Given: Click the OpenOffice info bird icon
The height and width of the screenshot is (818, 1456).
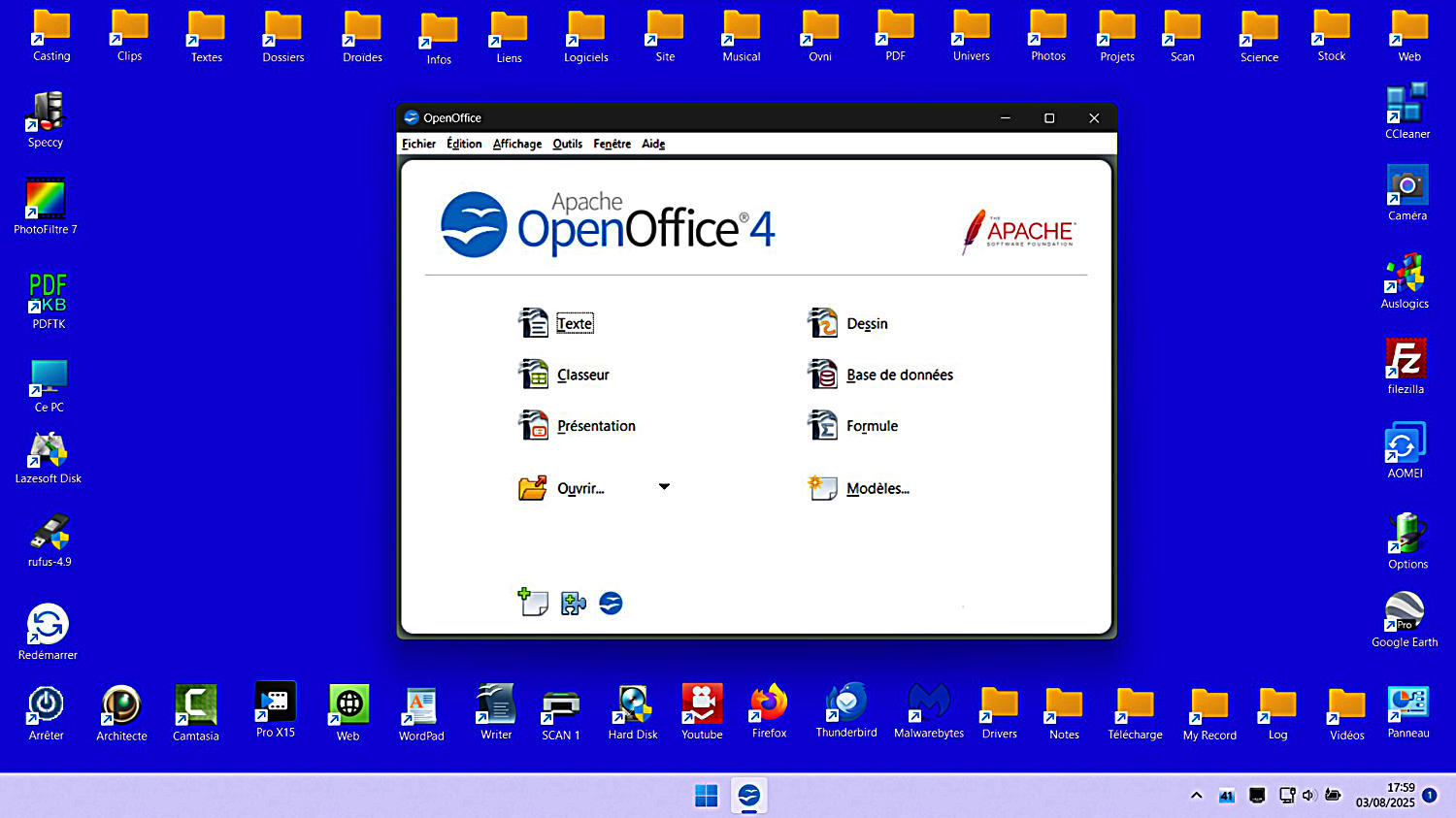Looking at the screenshot, I should coord(611,604).
